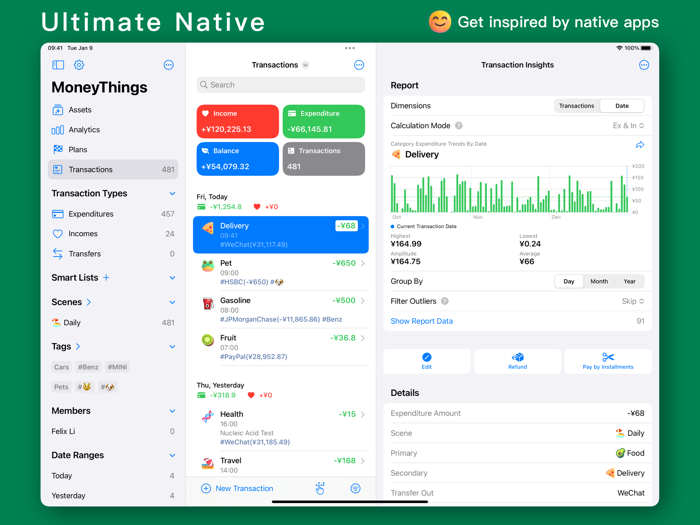700x525 pixels.
Task: Set Dimensions to Transactions
Action: tap(576, 106)
